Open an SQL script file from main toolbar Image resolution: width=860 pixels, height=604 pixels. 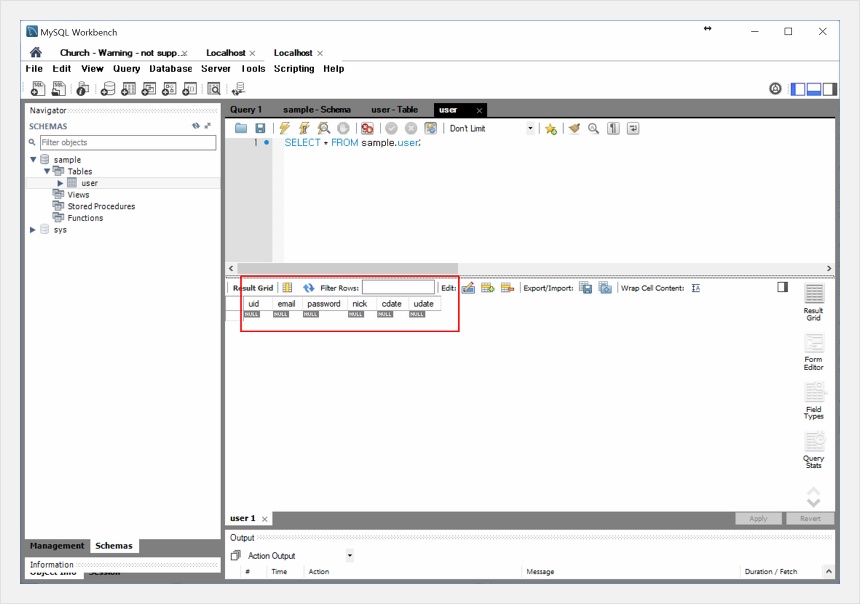[58, 88]
